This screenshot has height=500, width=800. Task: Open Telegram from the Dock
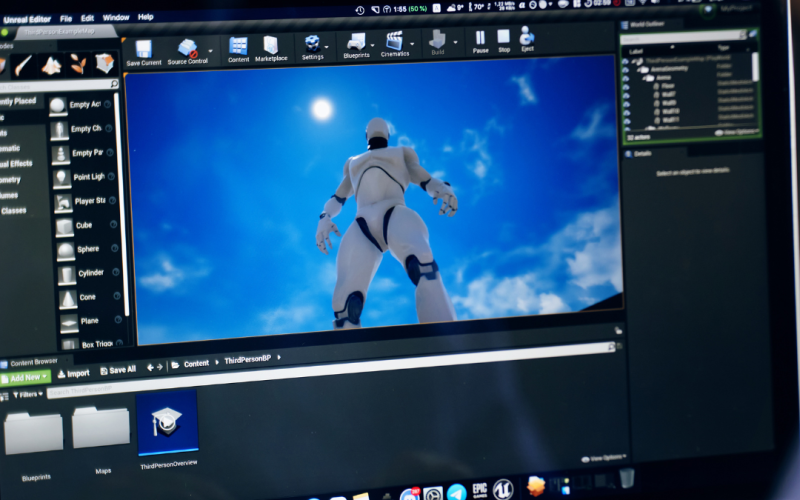point(457,493)
